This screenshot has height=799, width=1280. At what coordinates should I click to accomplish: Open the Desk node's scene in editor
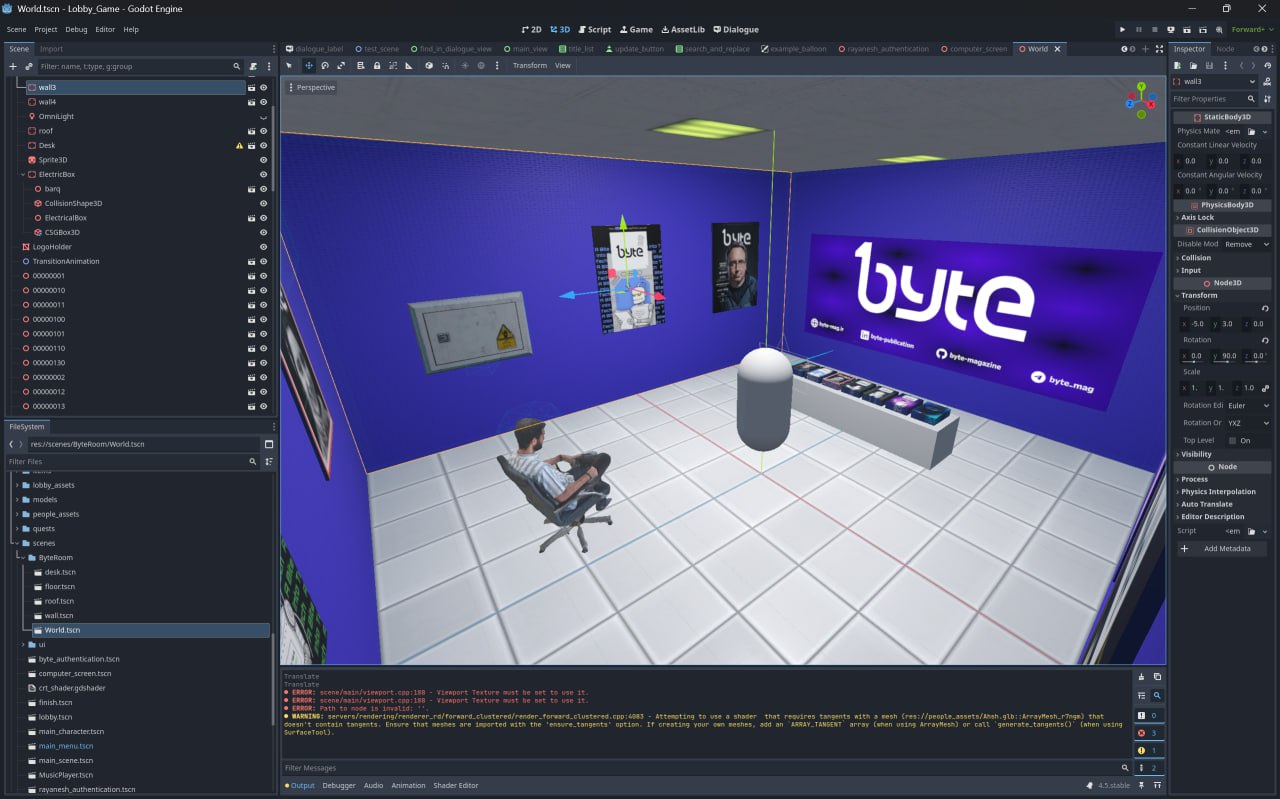[x=252, y=146]
